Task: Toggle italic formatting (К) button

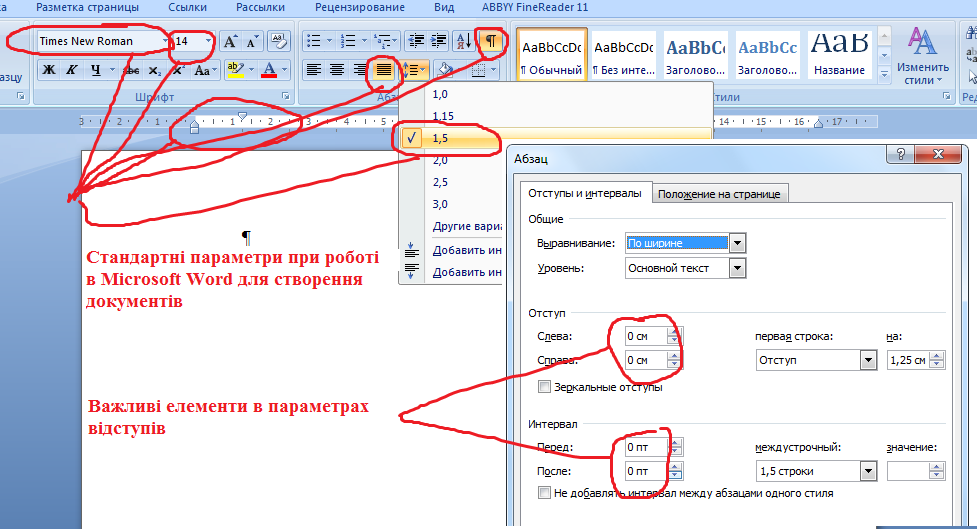Action: pyautogui.click(x=72, y=70)
